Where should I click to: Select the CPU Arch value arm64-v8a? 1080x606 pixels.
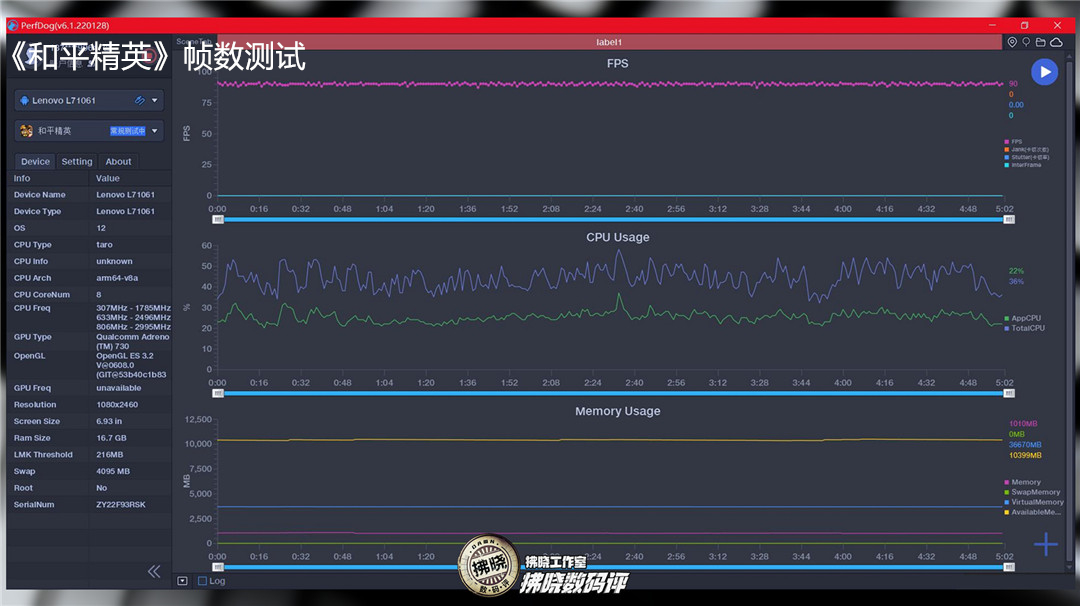pyautogui.click(x=117, y=278)
